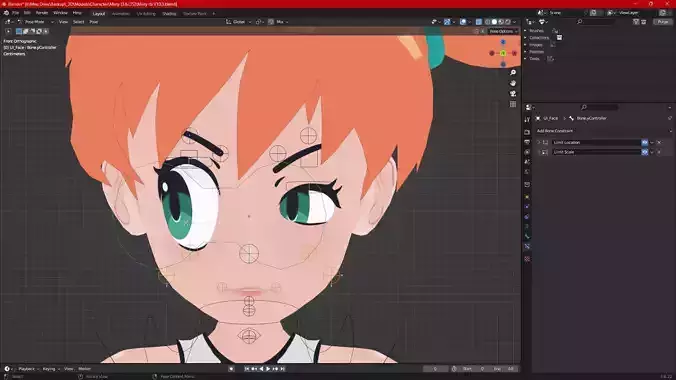Viewport: 676px width, 380px height.
Task: Choose the set-new-selection mode icon
Action: tap(19, 31)
